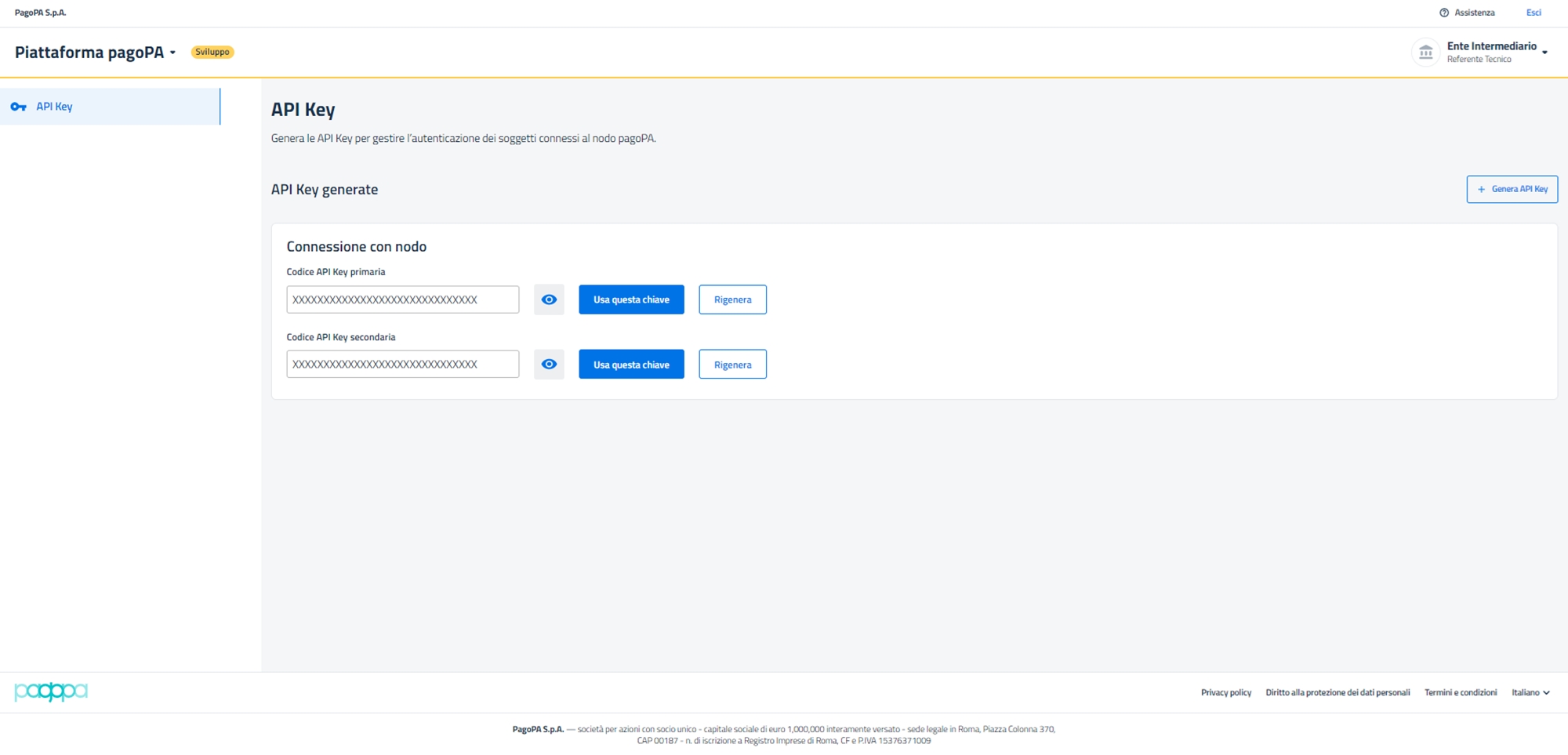Click the key icon in the sidebar
The image size is (1568, 755).
tap(18, 107)
